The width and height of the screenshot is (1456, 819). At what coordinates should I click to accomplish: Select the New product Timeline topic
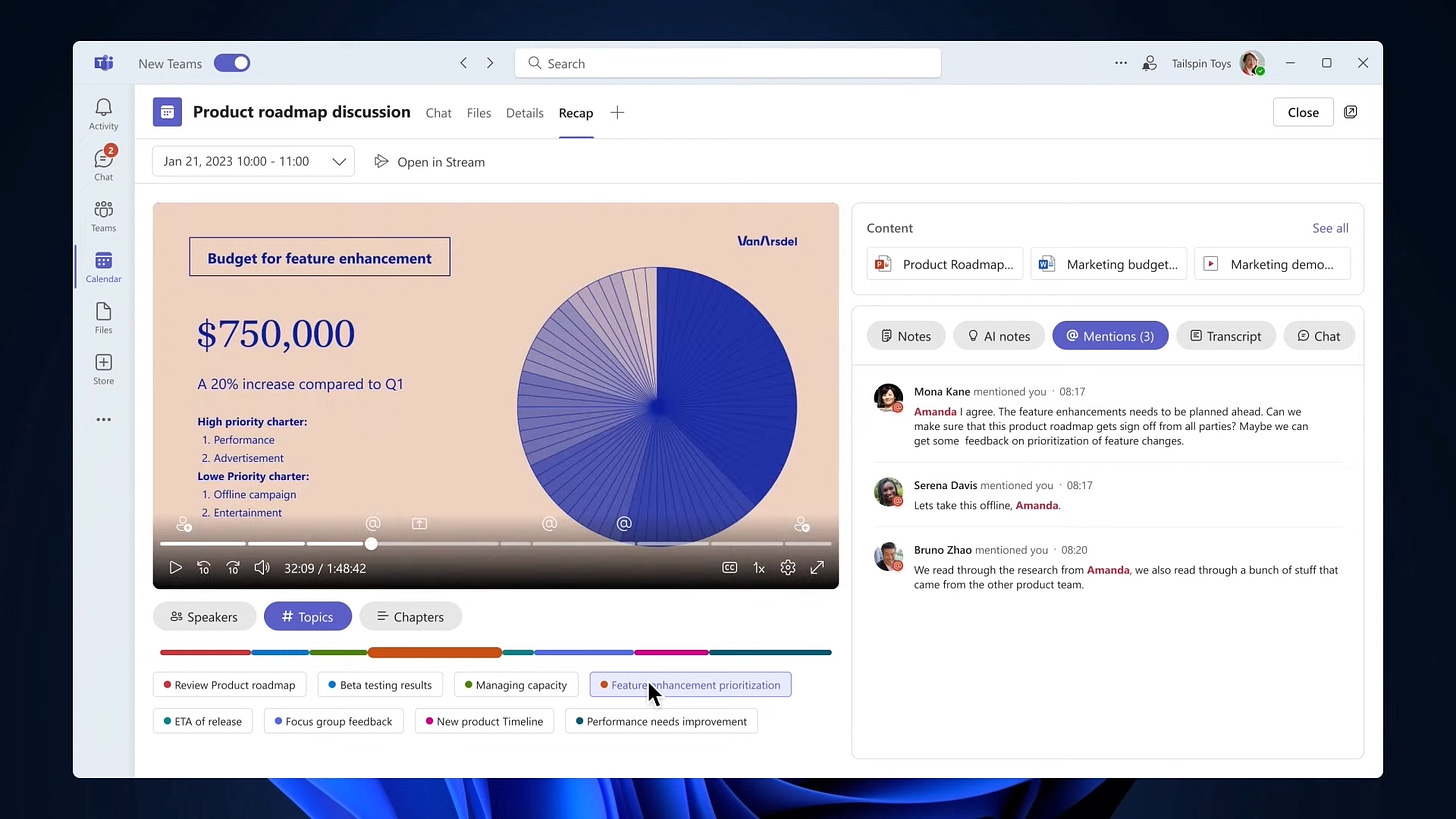484,721
